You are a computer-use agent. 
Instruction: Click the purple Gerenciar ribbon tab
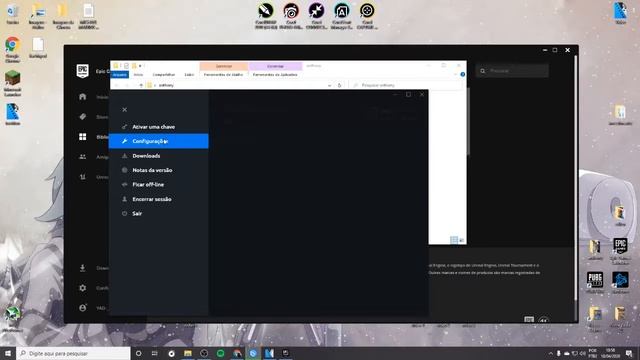click(x=275, y=66)
